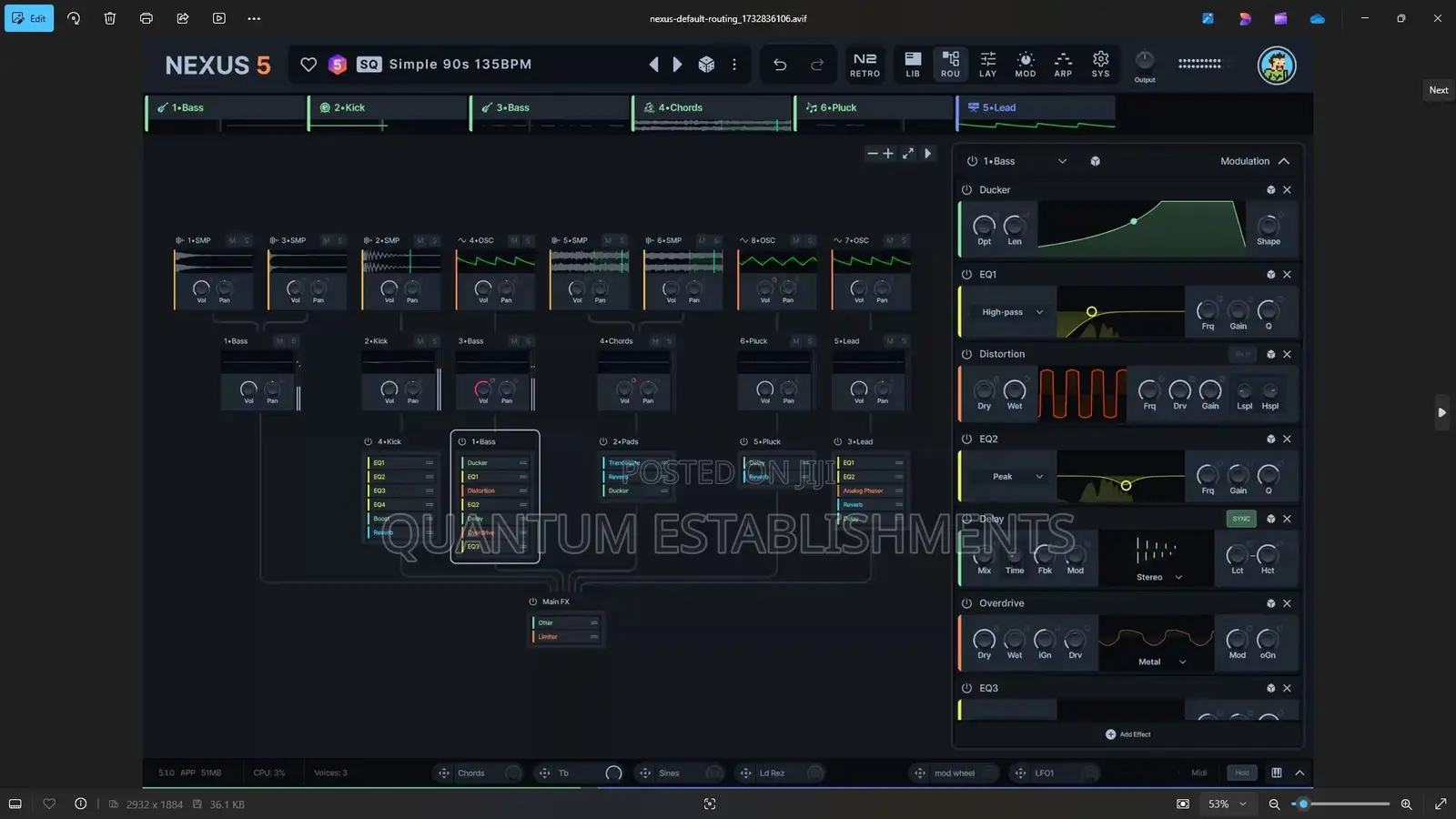Enable the Delay SYNC button
The height and width of the screenshot is (819, 1456).
1241,519
